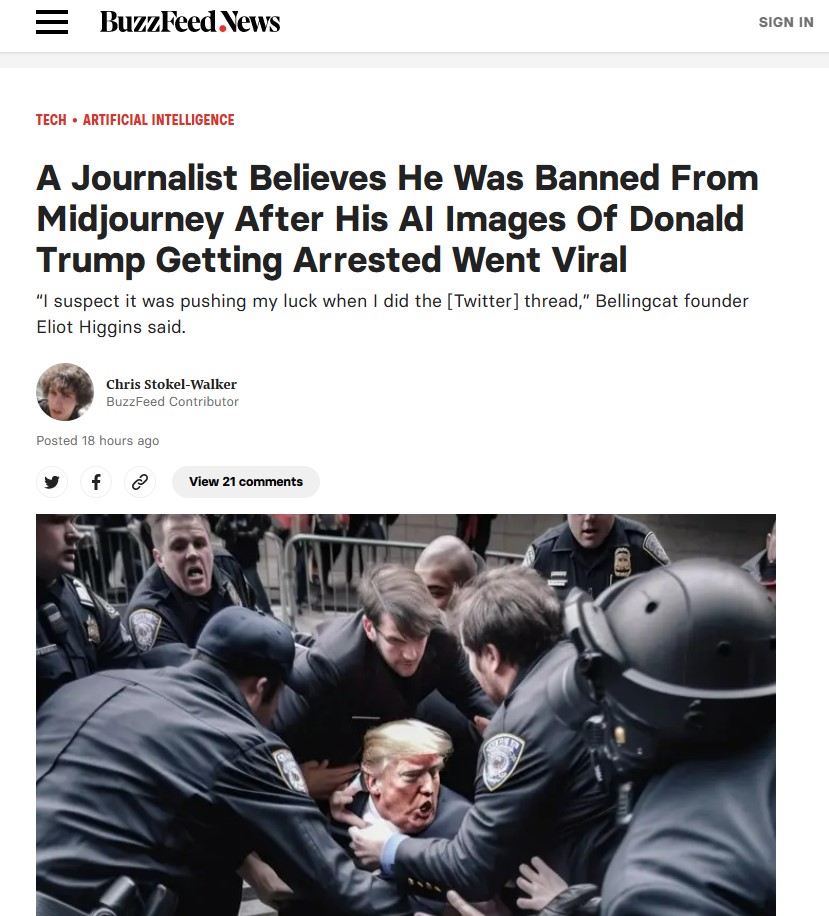Click the [Twitter] word in the subheading
Screen dimensions: 829x916
(x=483, y=301)
